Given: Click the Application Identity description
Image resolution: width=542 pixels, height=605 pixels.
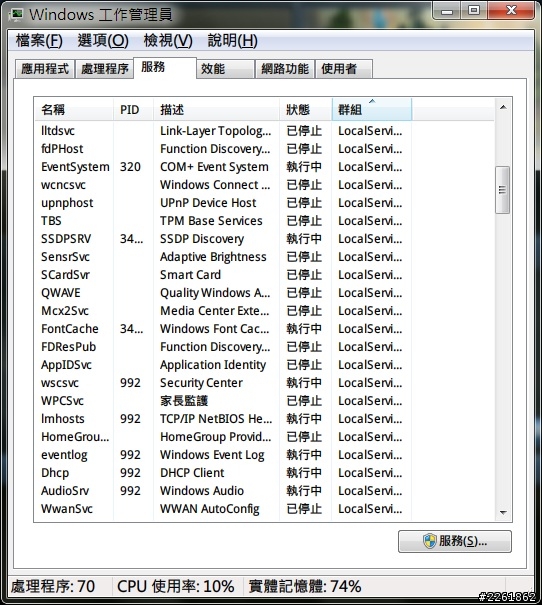Looking at the screenshot, I should 213,365.
